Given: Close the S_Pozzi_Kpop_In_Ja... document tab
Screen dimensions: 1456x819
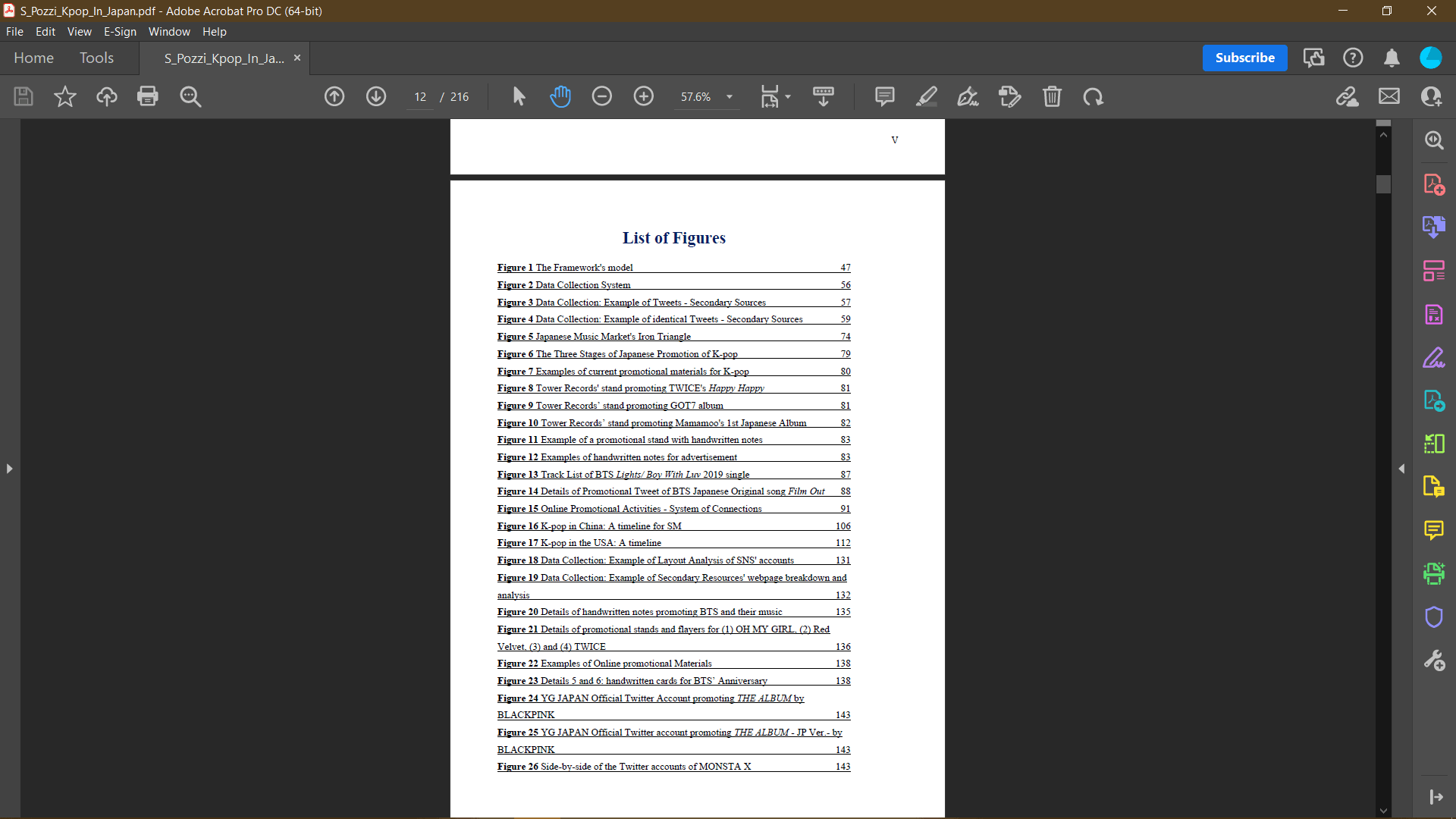Looking at the screenshot, I should coord(297,58).
